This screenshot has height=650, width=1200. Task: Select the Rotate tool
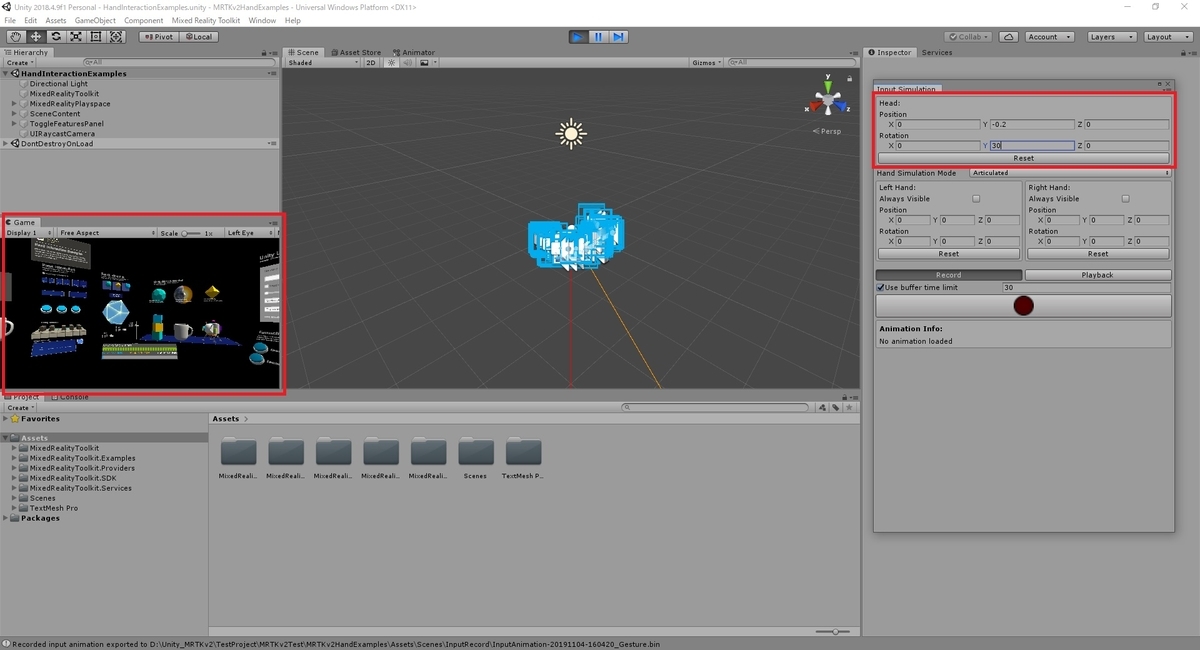(55, 37)
